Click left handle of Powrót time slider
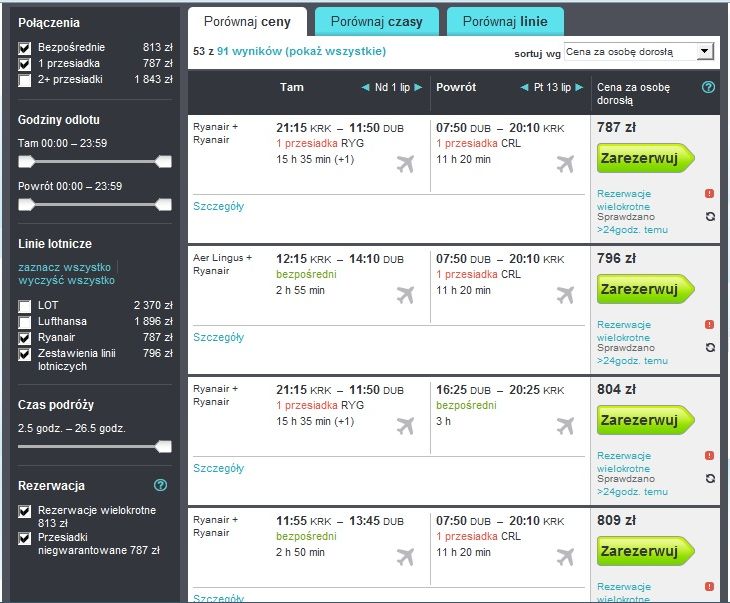 pos(26,204)
